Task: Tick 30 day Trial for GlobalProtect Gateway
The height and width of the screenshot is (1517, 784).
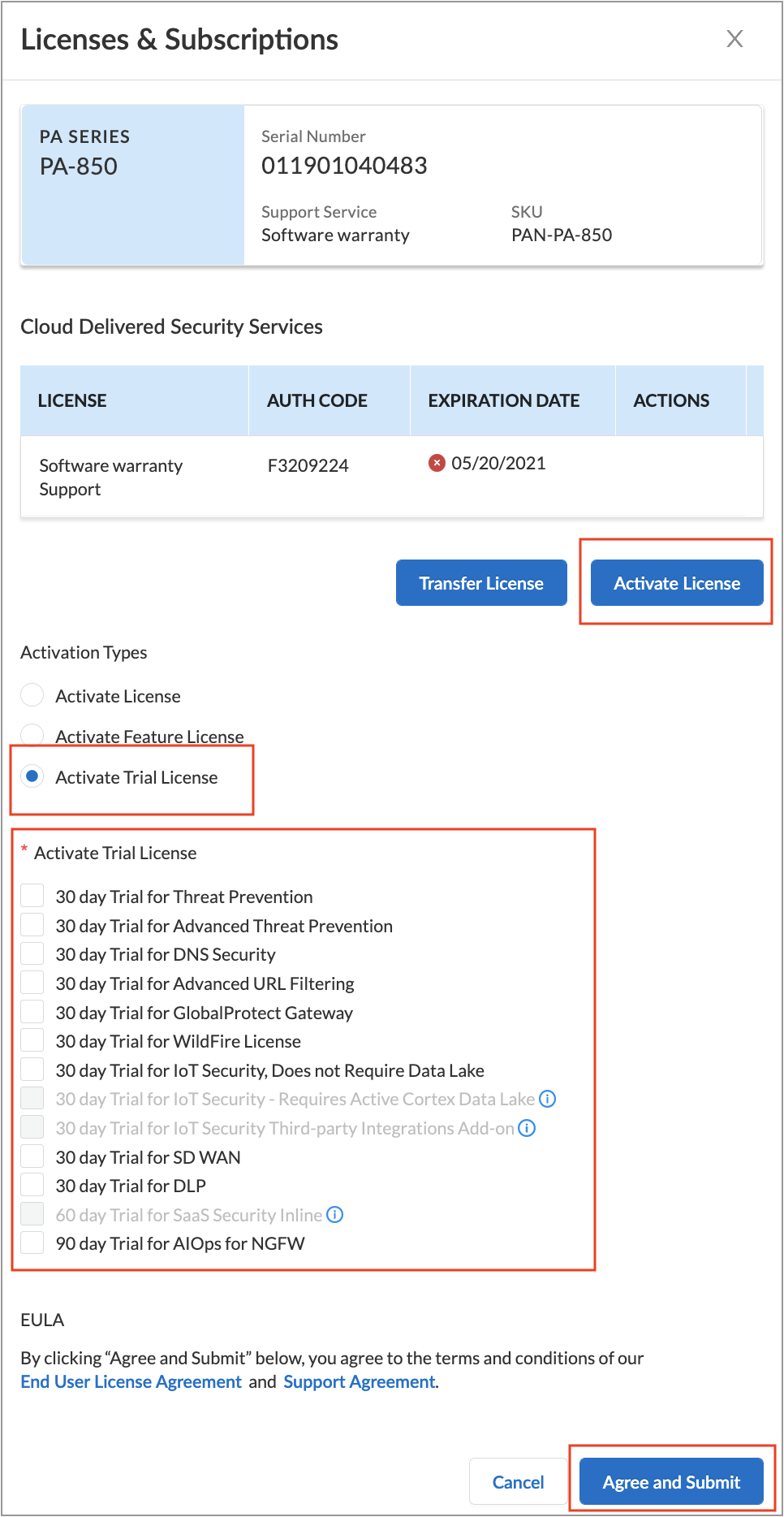Action: (32, 1012)
